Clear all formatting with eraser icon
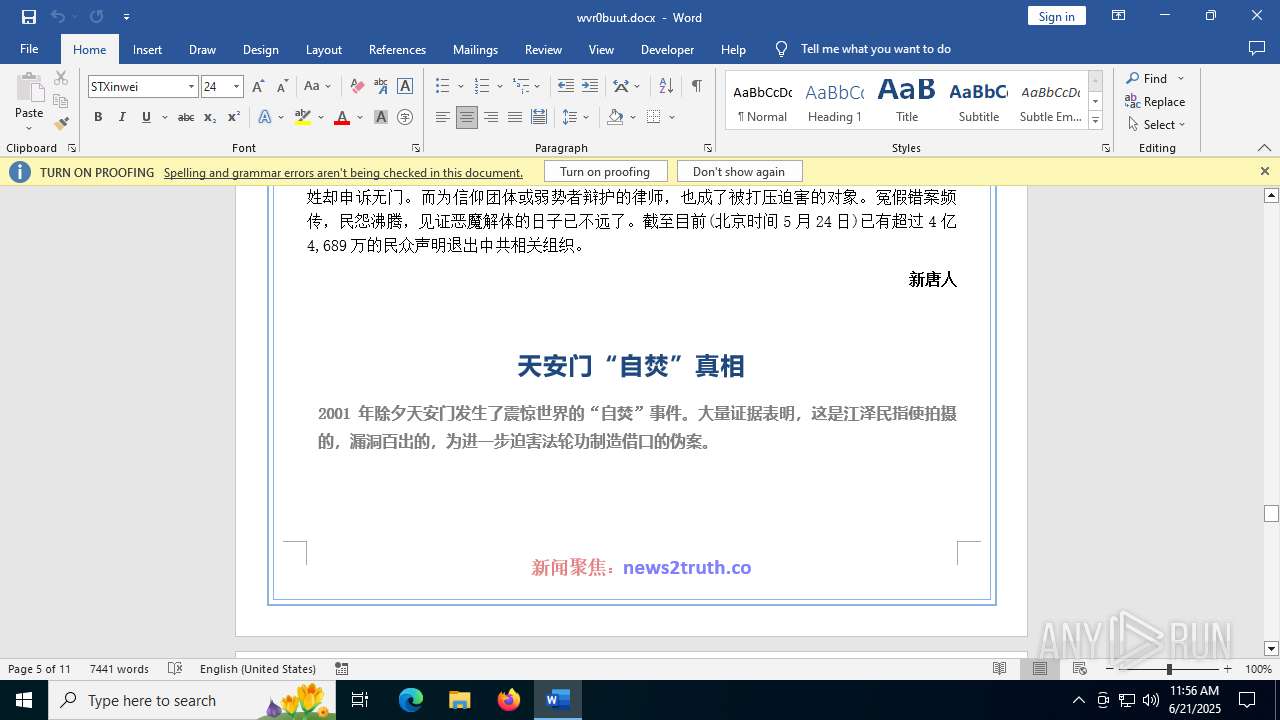This screenshot has width=1280, height=720. (357, 87)
